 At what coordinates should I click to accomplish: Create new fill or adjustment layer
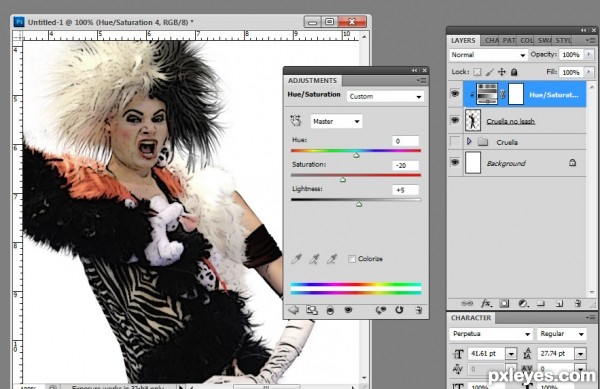coord(523,303)
